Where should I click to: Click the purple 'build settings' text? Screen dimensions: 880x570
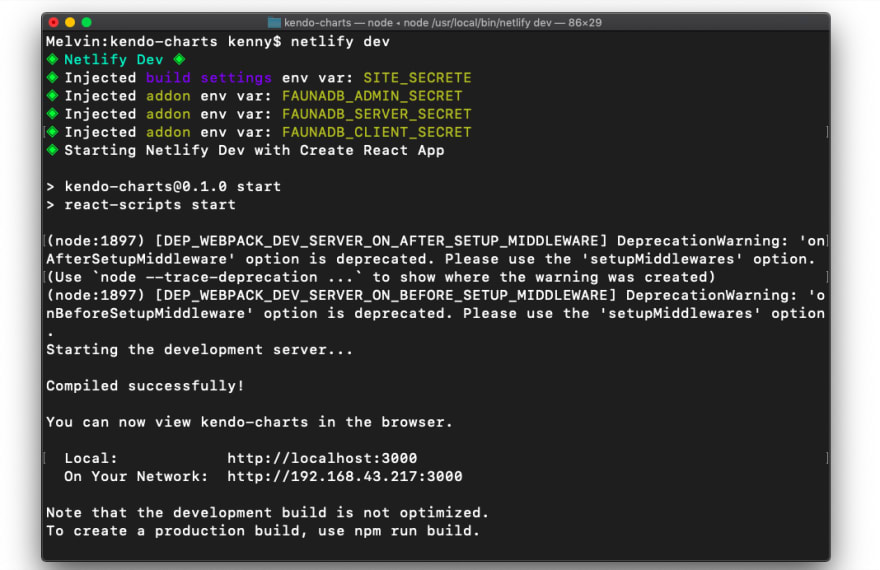209,77
